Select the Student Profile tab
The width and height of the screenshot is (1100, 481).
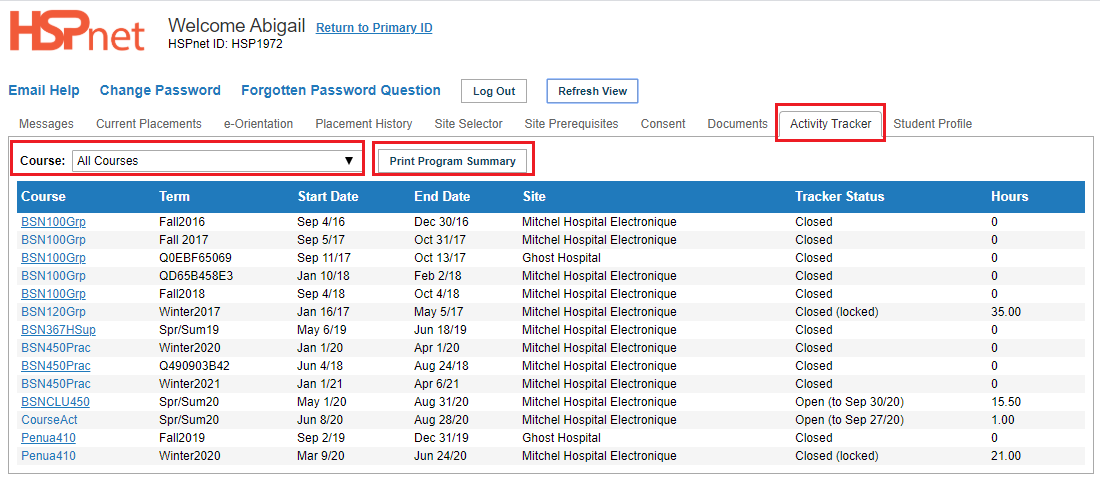(x=932, y=124)
